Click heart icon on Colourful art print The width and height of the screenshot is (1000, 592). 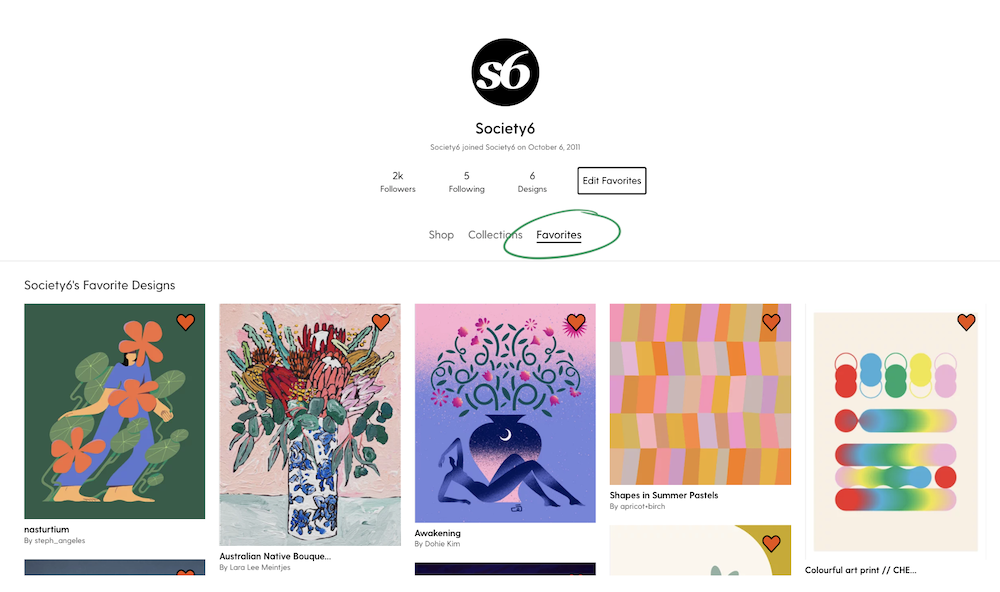pyautogui.click(x=966, y=322)
